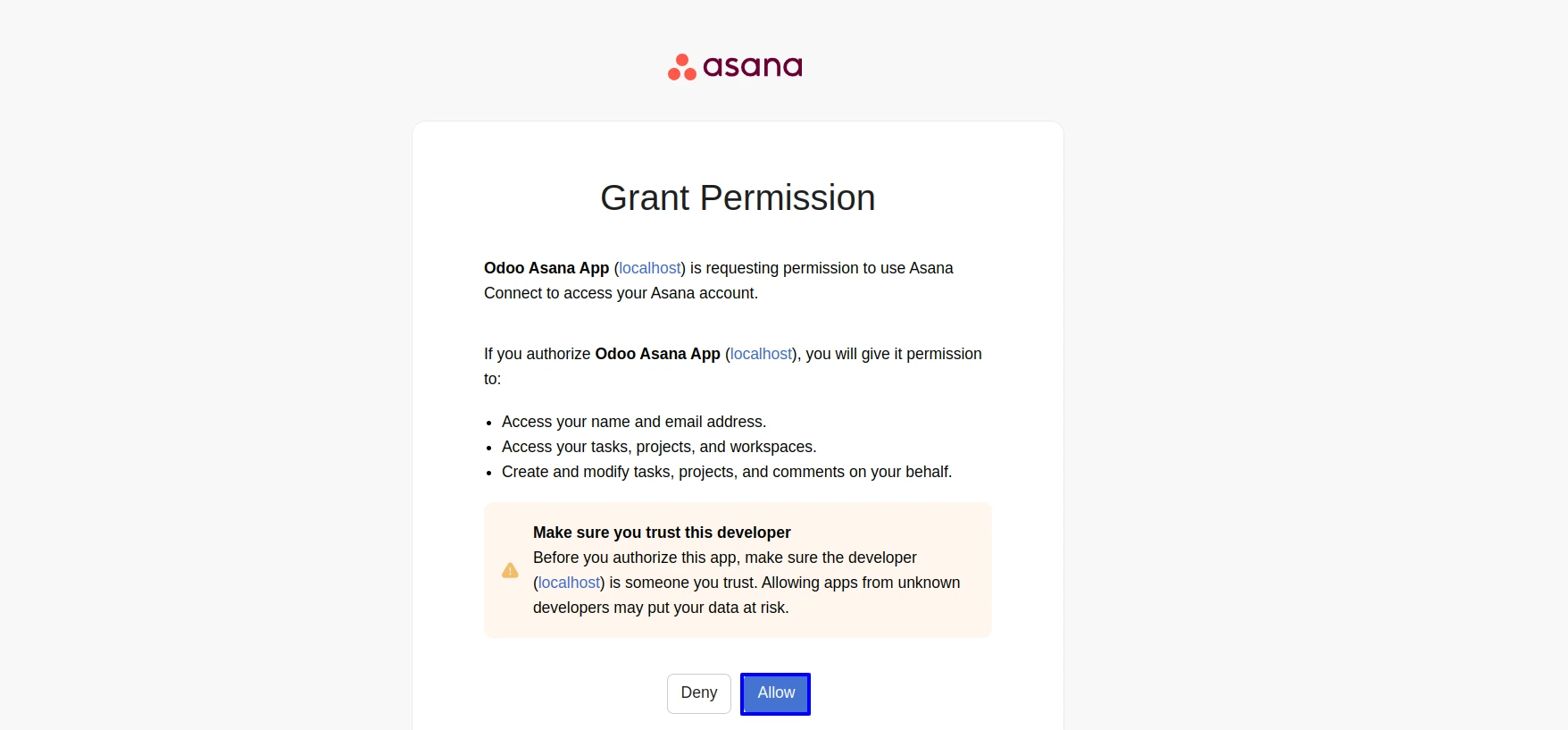Open localhost link after "If you authorize"
This screenshot has width=1568, height=730.
(x=761, y=354)
